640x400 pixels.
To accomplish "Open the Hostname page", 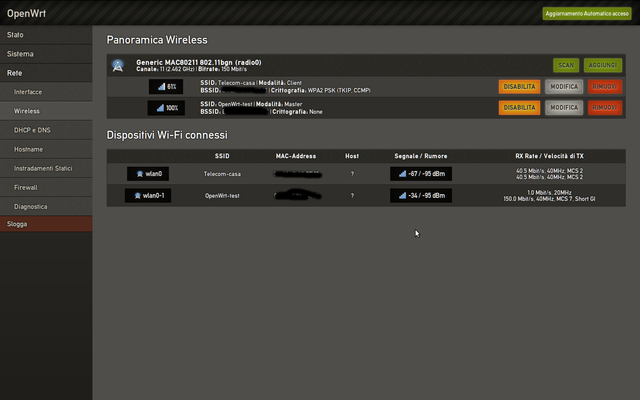I will (46, 149).
